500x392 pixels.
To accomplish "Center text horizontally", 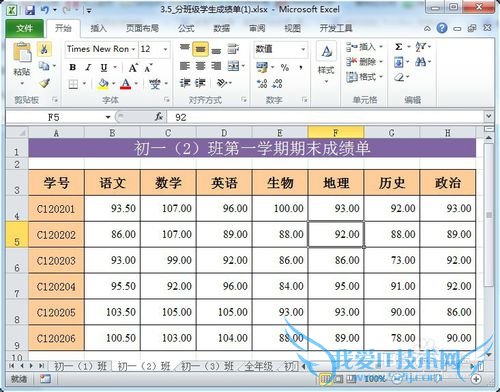I will pos(200,66).
